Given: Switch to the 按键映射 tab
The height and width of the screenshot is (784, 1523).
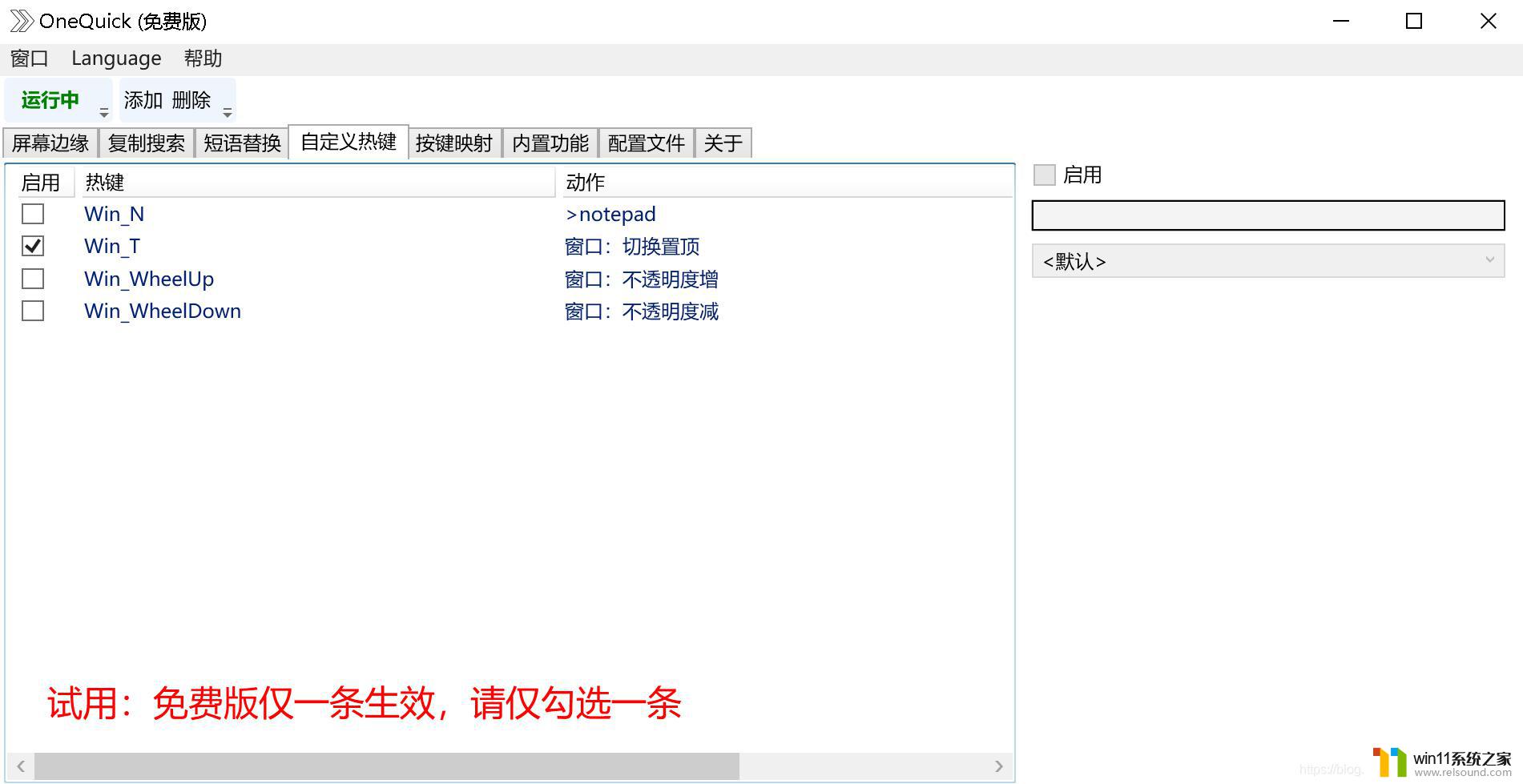Looking at the screenshot, I should [x=454, y=143].
